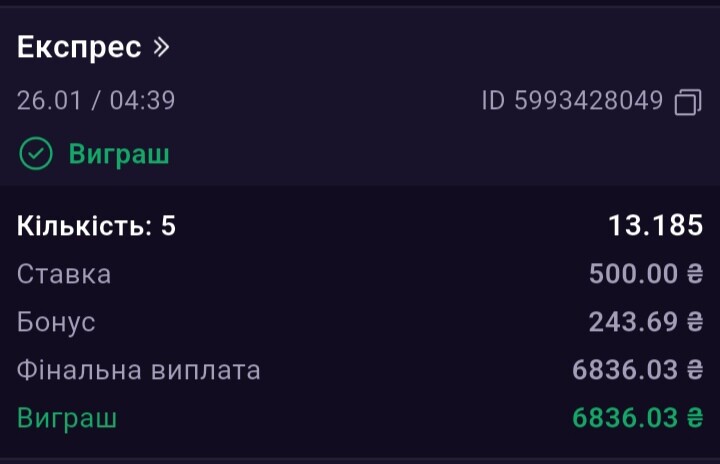The width and height of the screenshot is (720, 464).
Task: Select the white final payout 6836.03 ₴
Action: pyautogui.click(x=637, y=370)
